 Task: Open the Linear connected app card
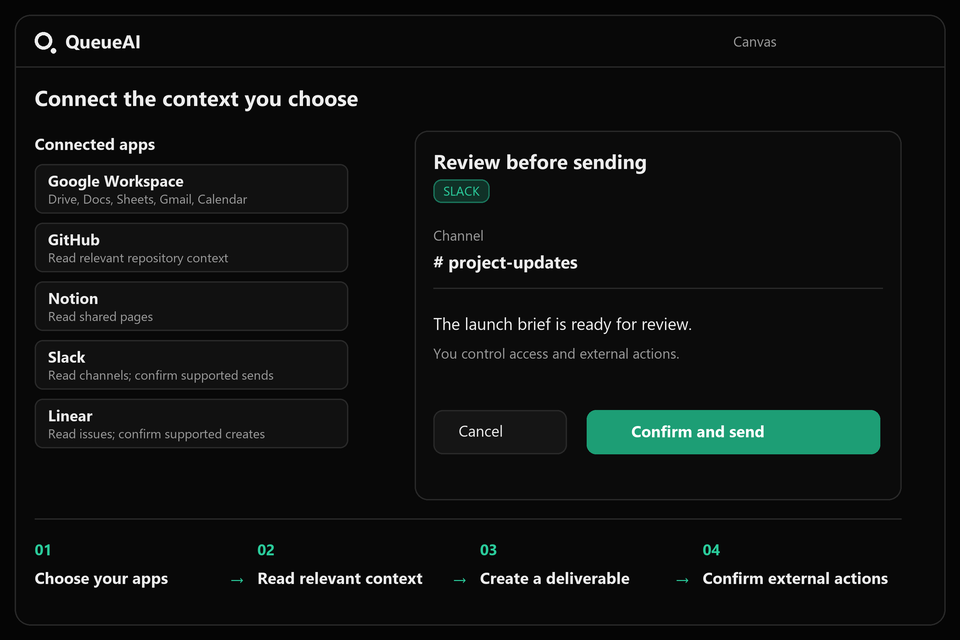point(191,424)
